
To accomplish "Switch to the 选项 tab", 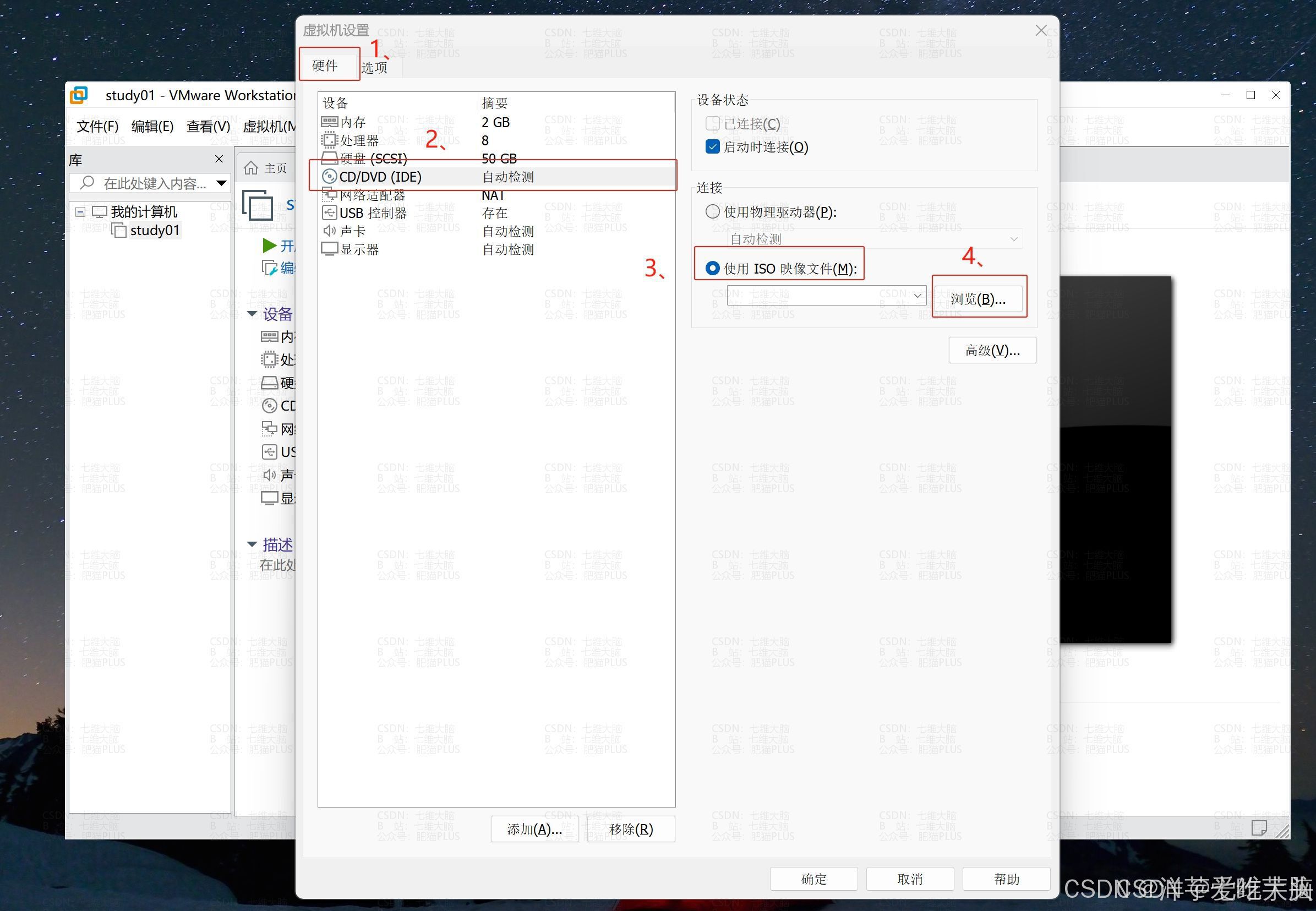I will click(x=374, y=67).
